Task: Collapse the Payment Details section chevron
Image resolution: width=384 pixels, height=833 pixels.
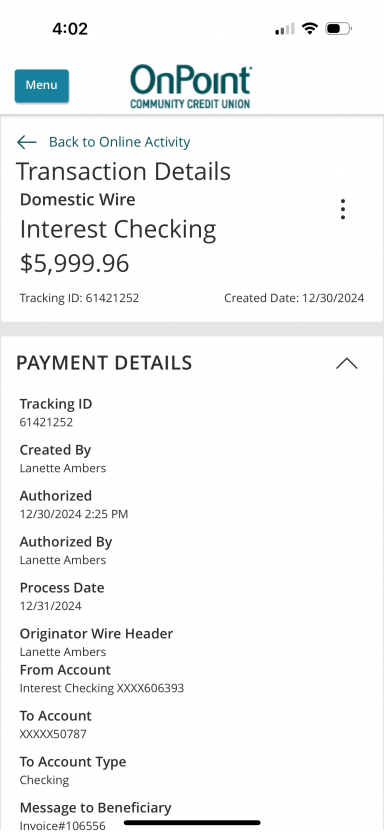Action: (x=347, y=363)
